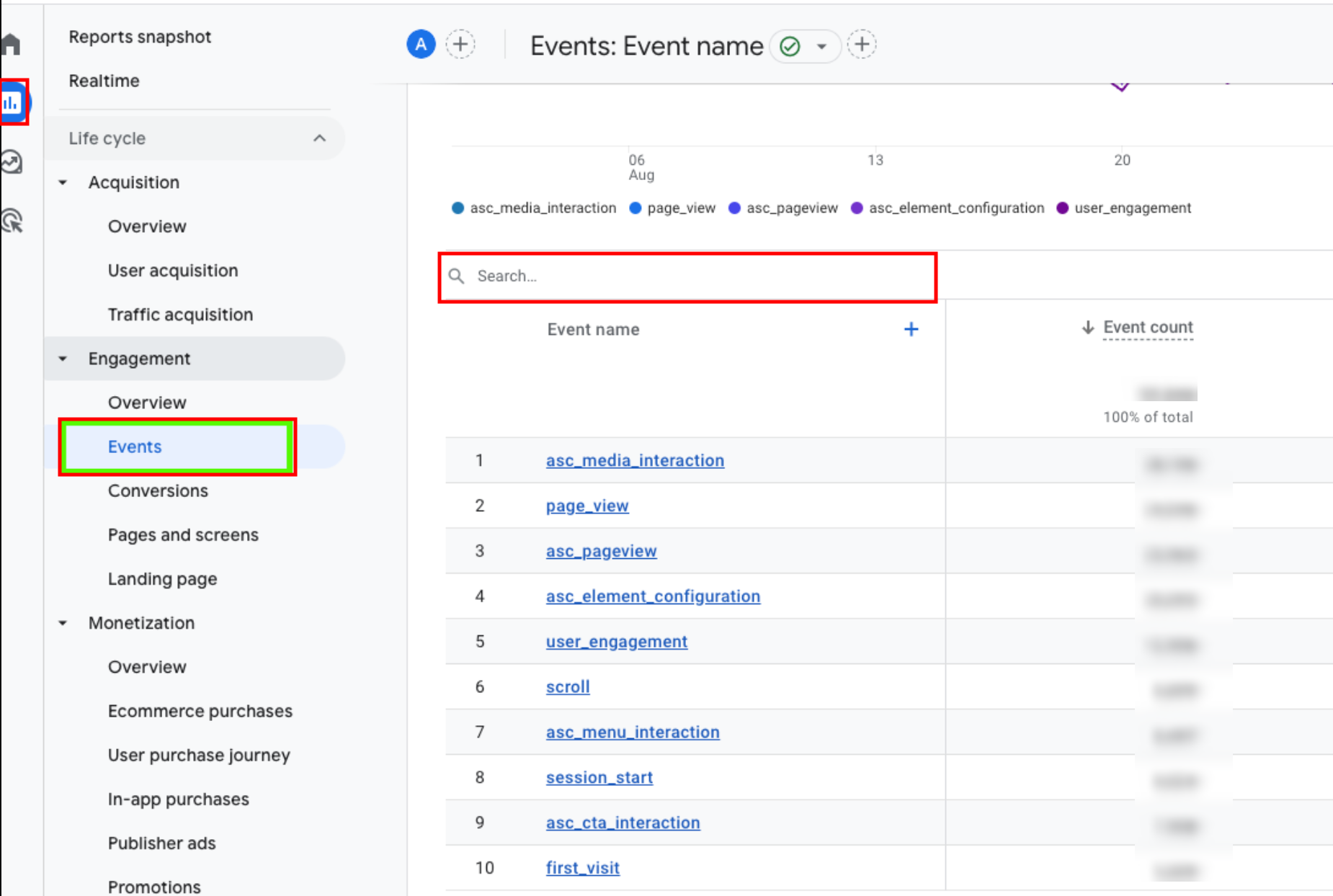Collapse the Engagement section

61,358
